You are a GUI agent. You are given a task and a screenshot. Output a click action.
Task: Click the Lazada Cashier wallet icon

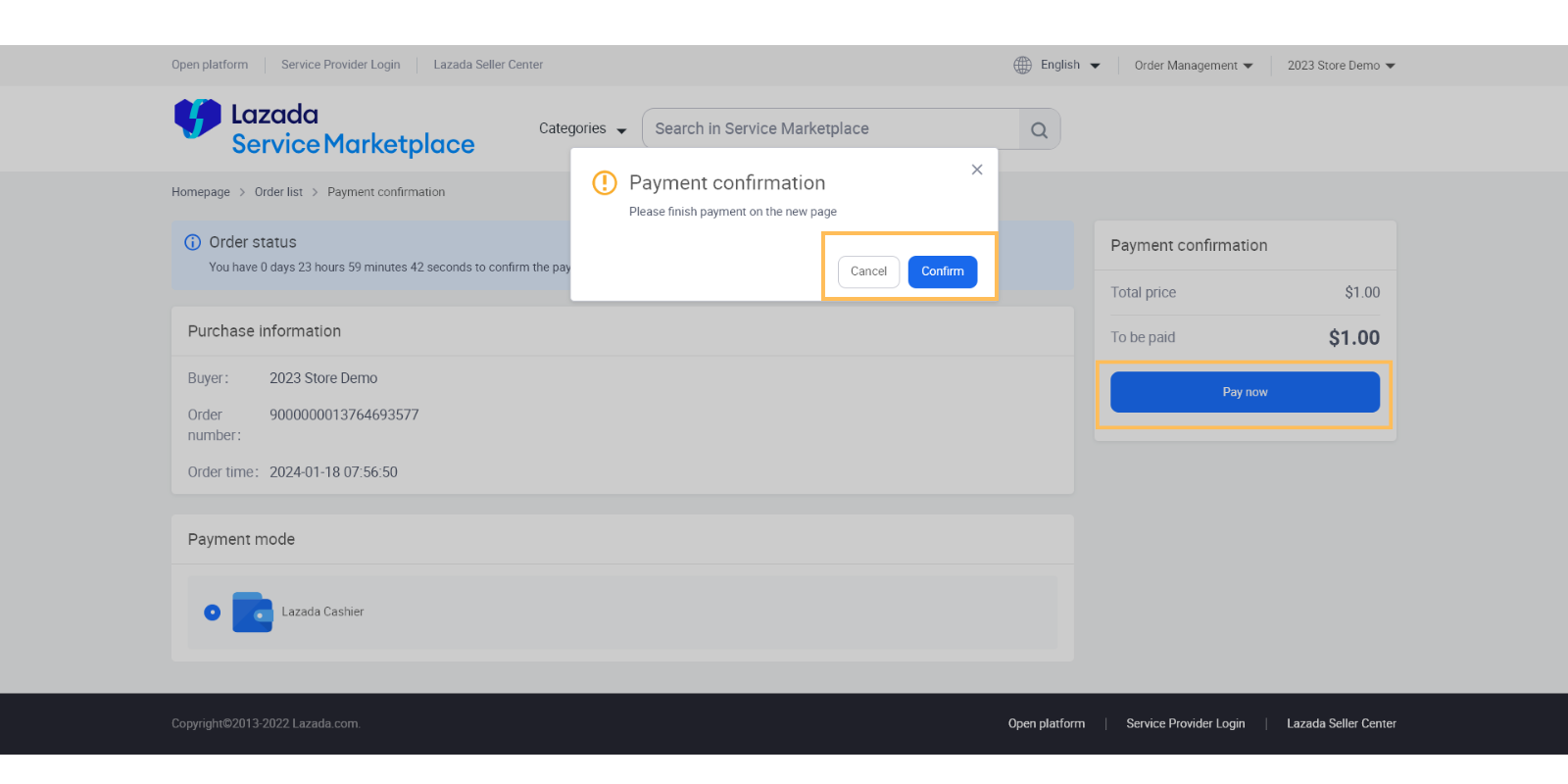pos(252,612)
